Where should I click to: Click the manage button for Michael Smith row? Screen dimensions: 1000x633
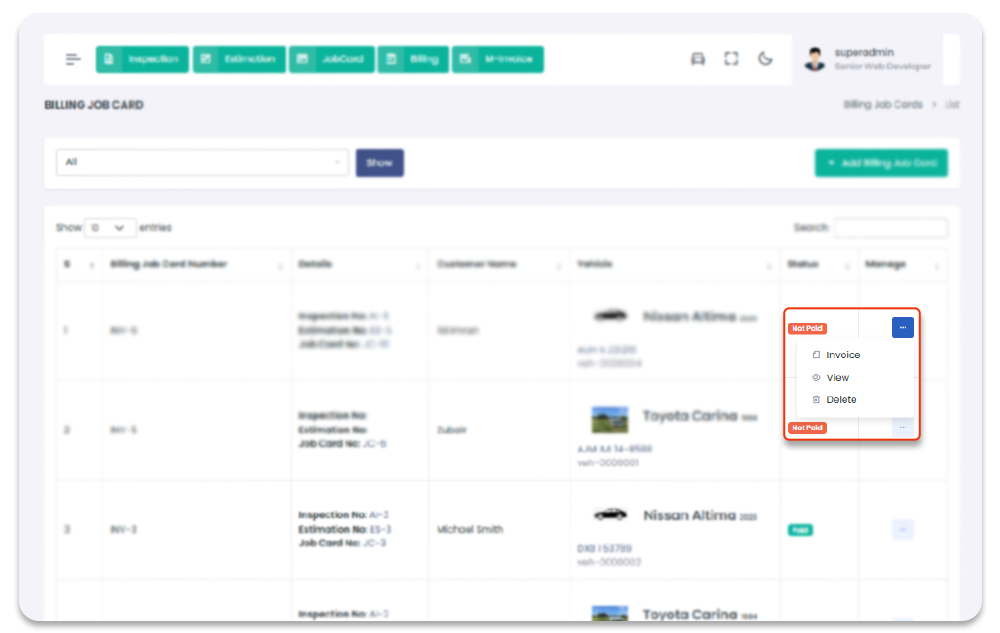(902, 529)
